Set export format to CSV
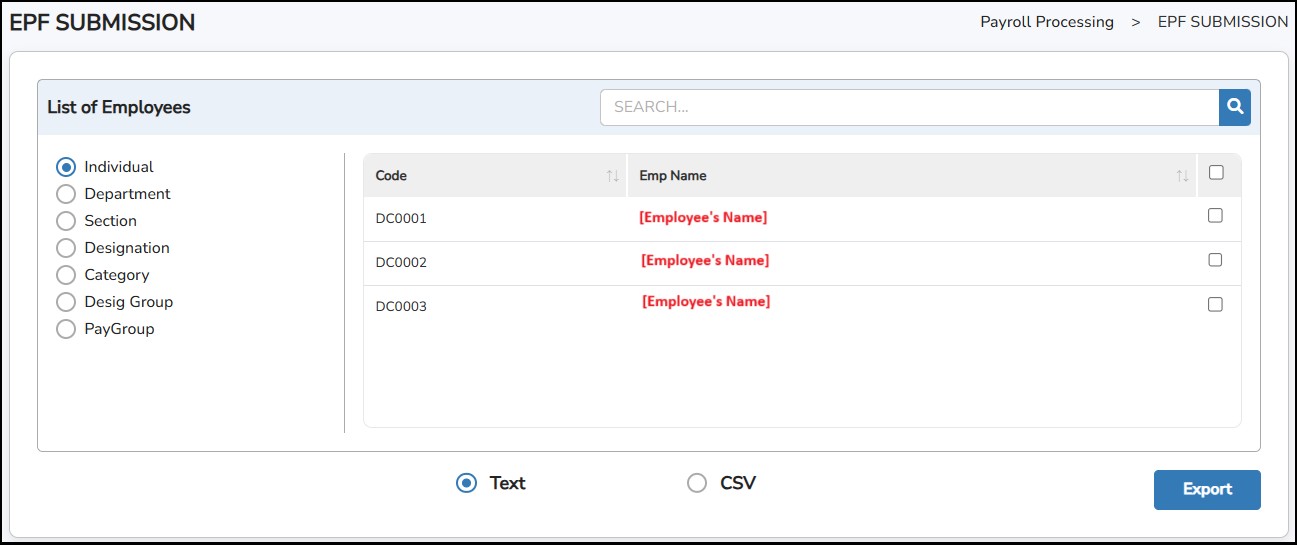This screenshot has width=1297, height=545. pyautogui.click(x=697, y=483)
